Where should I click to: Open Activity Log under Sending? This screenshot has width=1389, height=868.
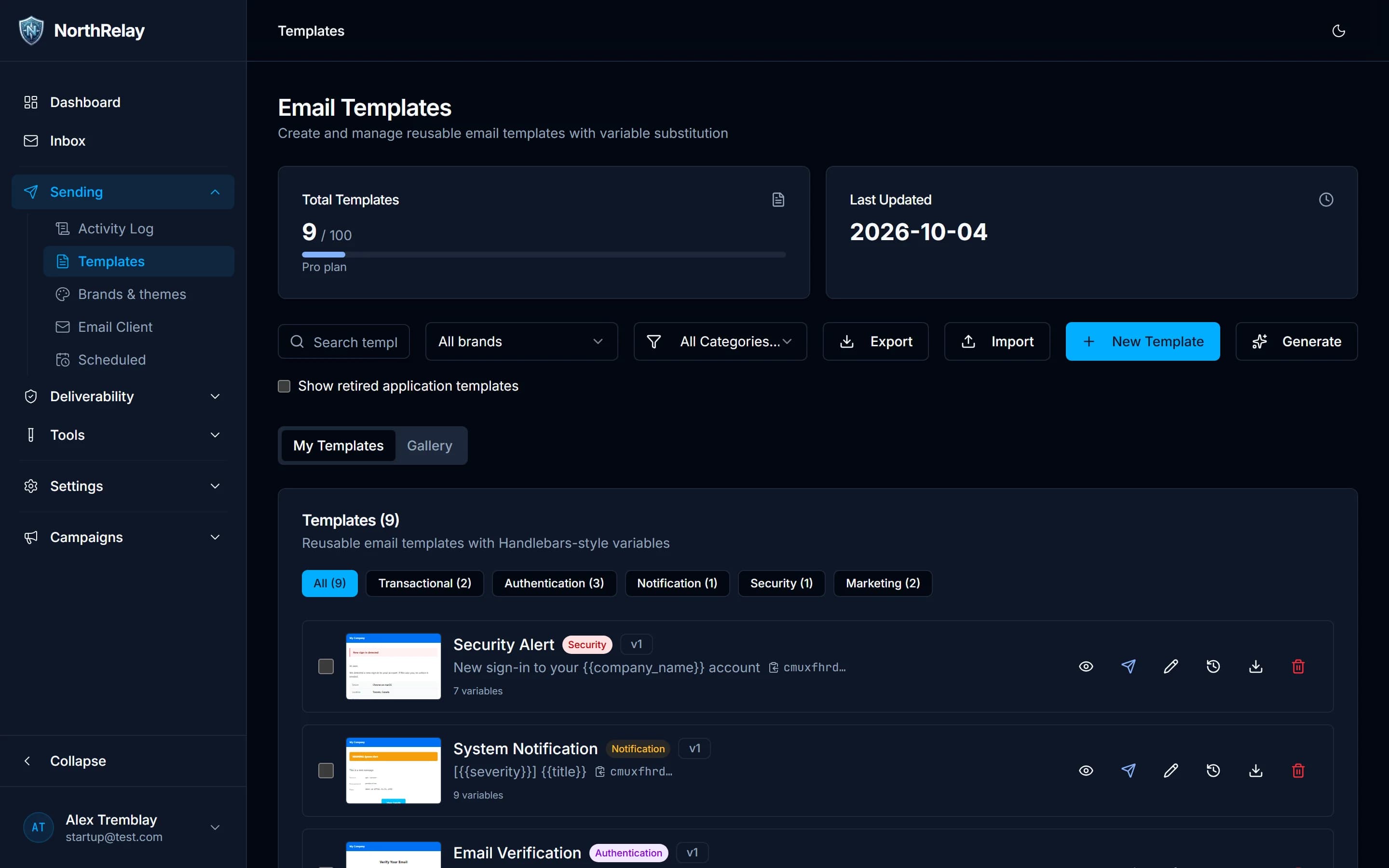pyautogui.click(x=138, y=229)
